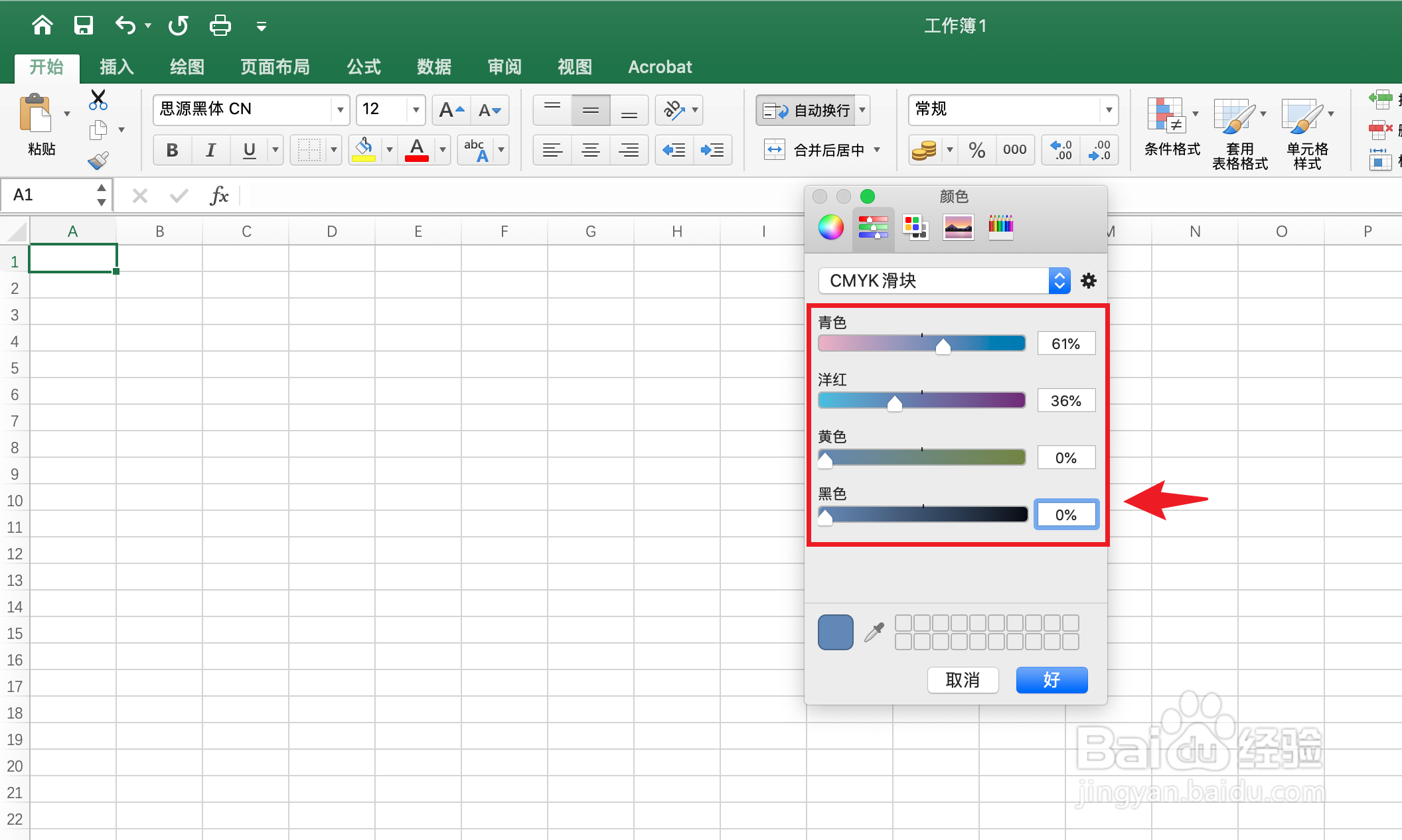
Task: Click the cut scissors icon
Action: click(98, 100)
